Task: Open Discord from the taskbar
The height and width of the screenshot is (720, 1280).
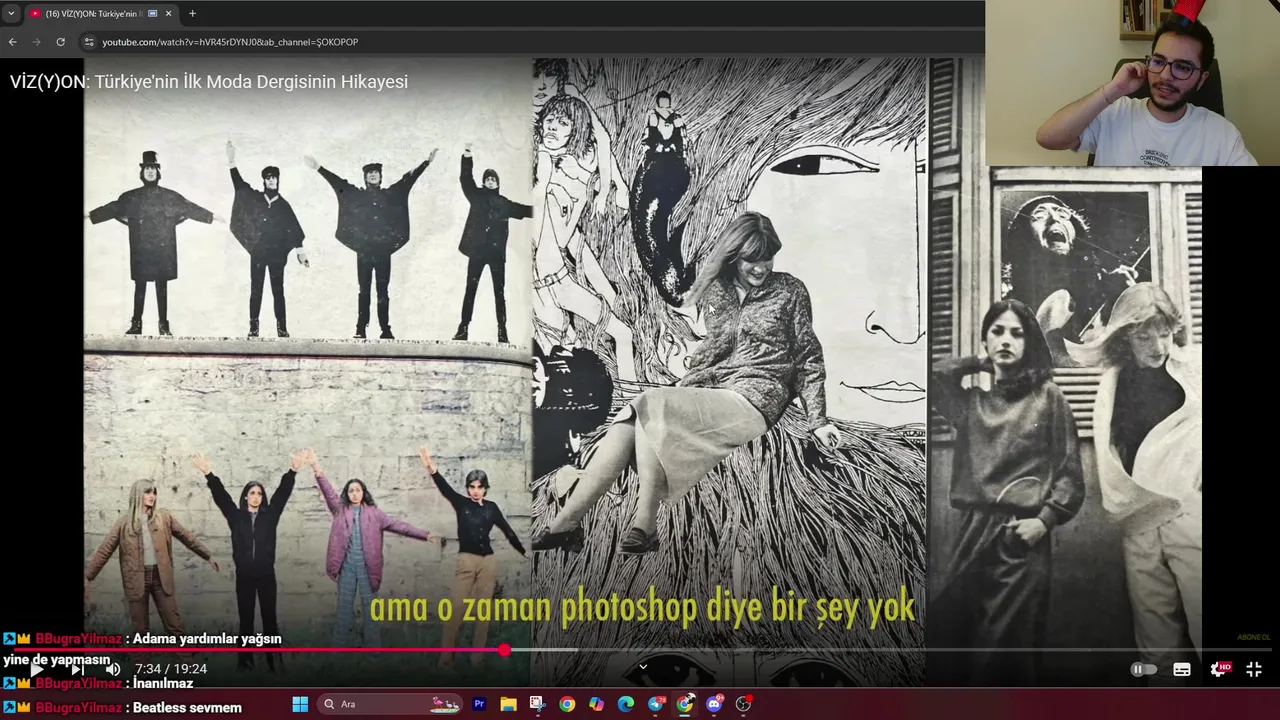Action: coord(714,704)
